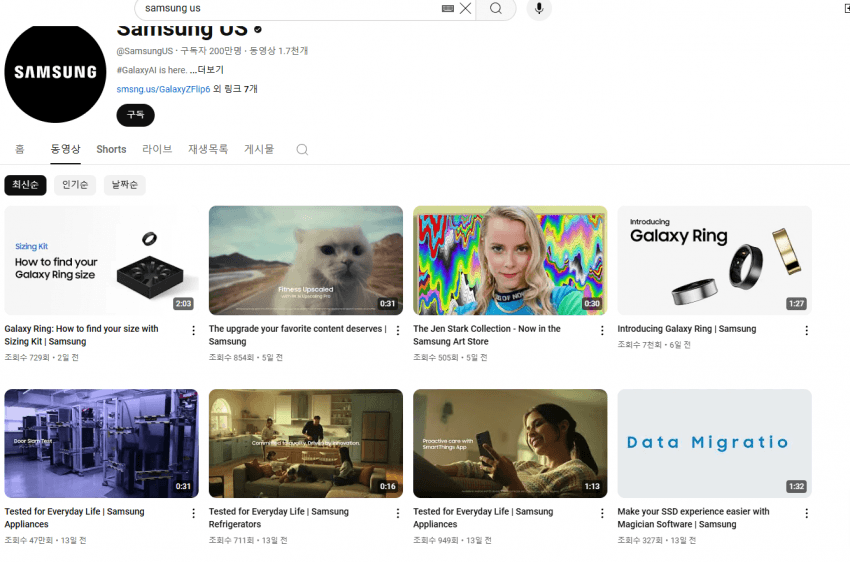
Task: Click the keyboard icon in search box
Action: pos(448,8)
